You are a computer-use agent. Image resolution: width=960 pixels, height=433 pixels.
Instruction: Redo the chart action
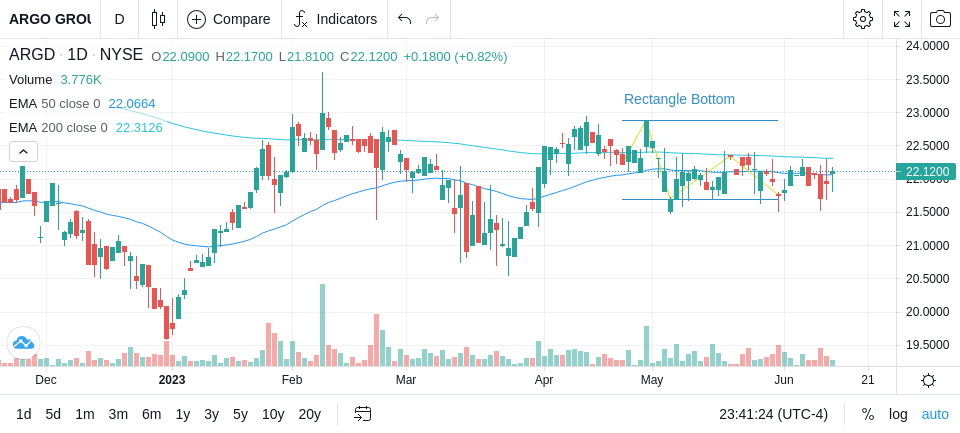tap(433, 19)
